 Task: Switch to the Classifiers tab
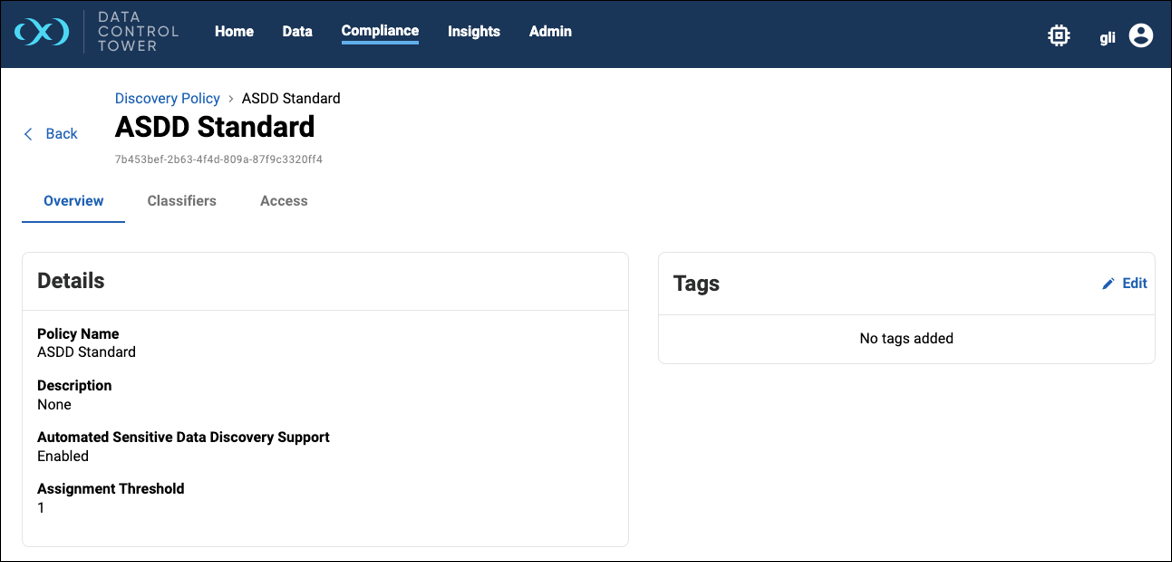pos(182,201)
